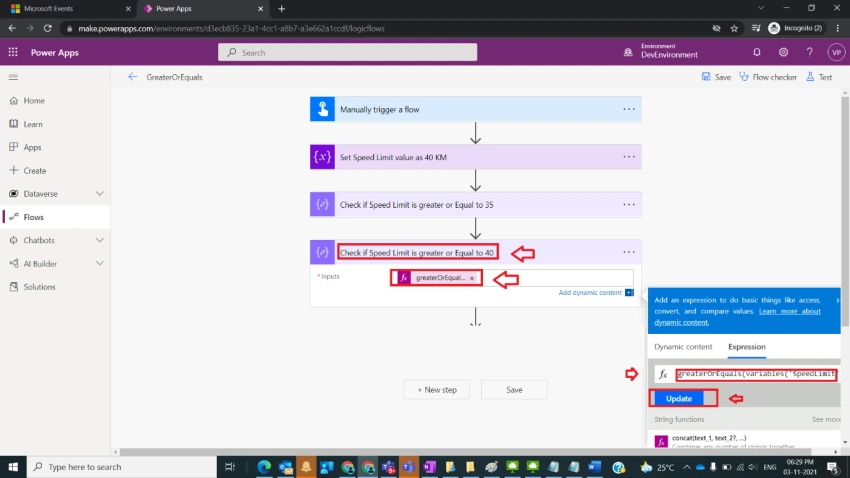Reload the page in the browser
This screenshot has height=478, width=850.
48,28
